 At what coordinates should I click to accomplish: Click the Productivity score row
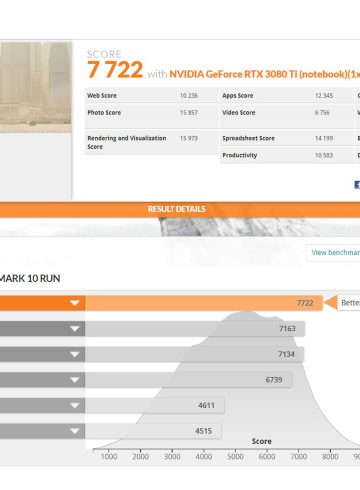pos(287,155)
